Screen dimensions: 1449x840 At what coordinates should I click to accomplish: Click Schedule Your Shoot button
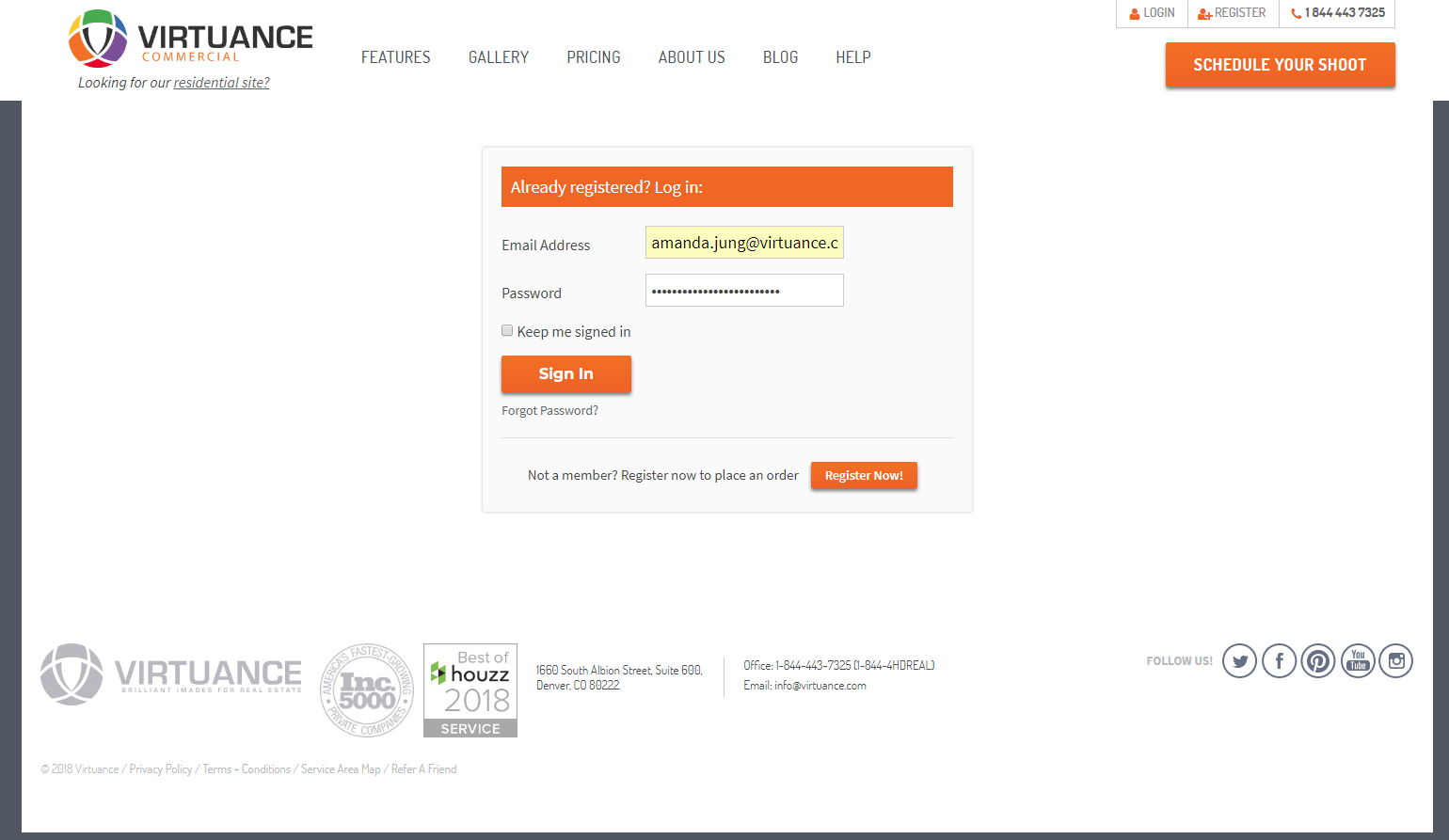[1280, 65]
